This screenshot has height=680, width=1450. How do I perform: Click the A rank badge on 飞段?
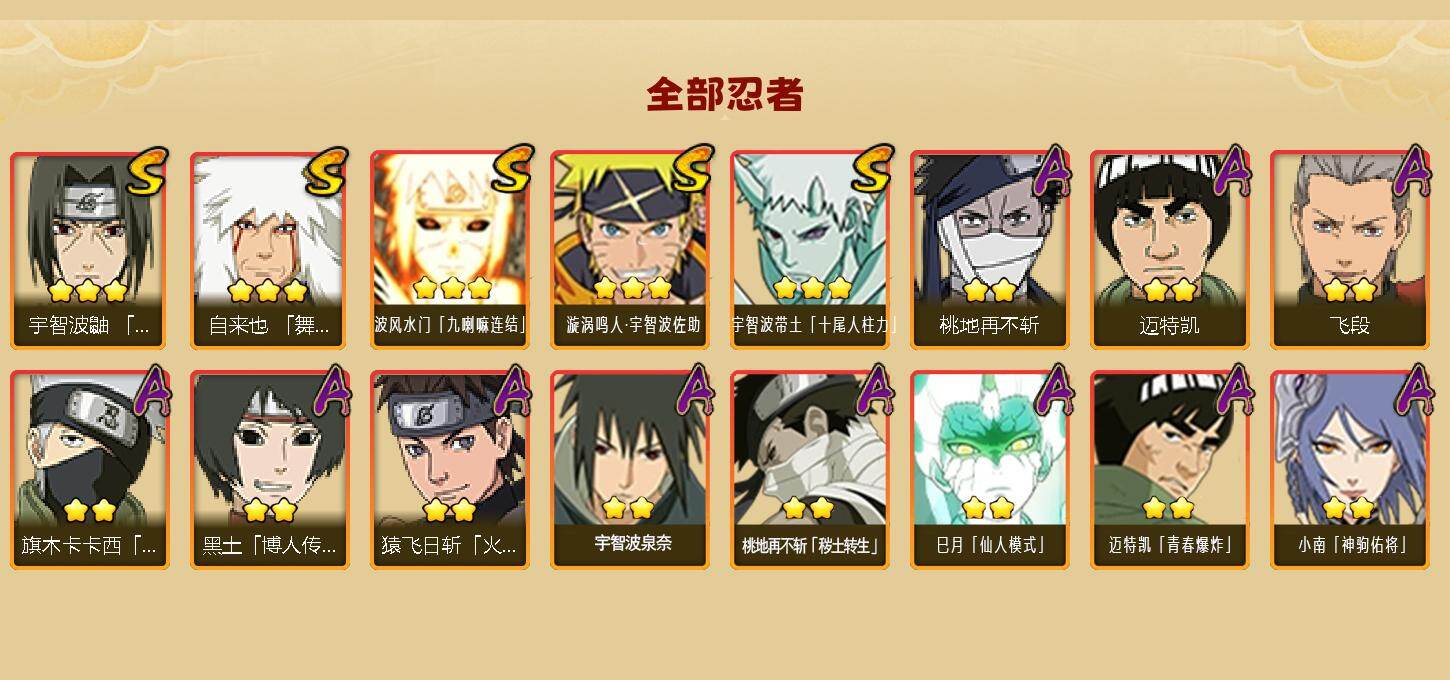(1412, 171)
